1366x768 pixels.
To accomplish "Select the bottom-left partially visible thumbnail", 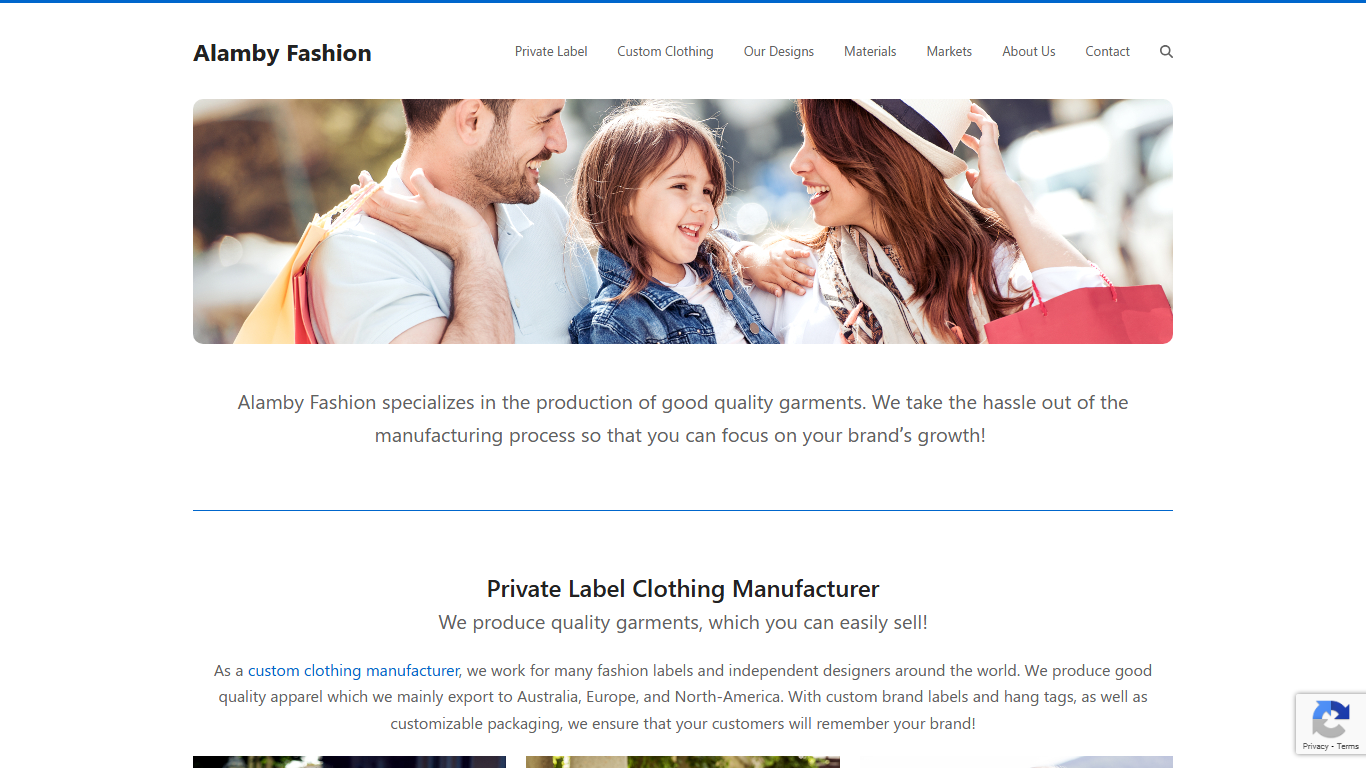I will 349,762.
